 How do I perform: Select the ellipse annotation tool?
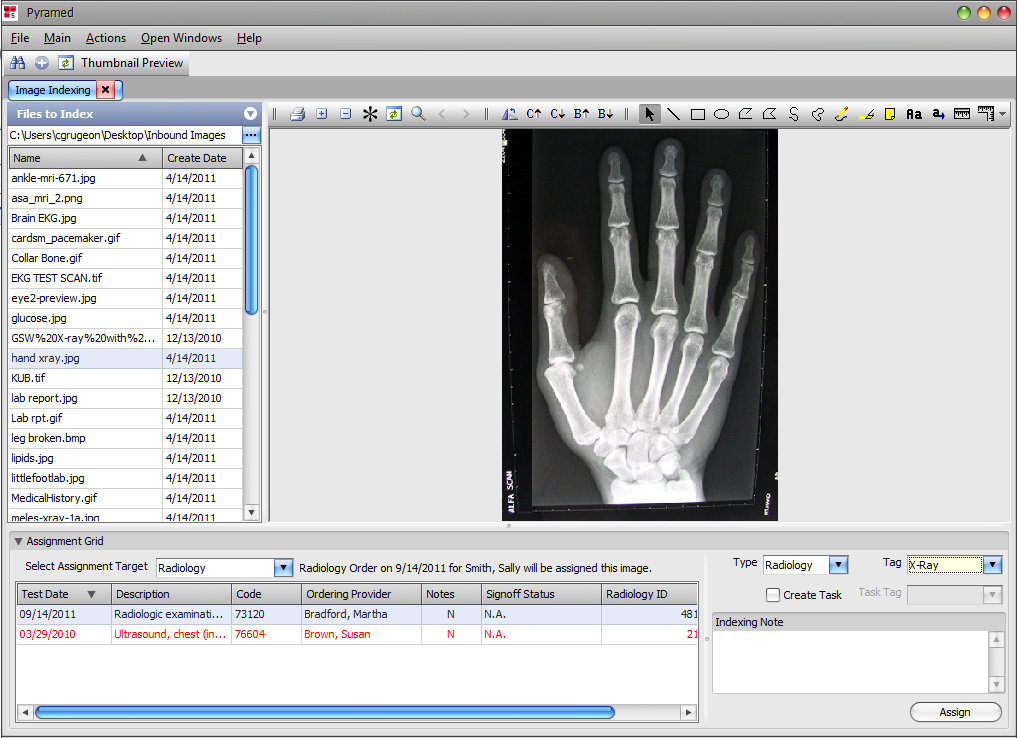[721, 114]
